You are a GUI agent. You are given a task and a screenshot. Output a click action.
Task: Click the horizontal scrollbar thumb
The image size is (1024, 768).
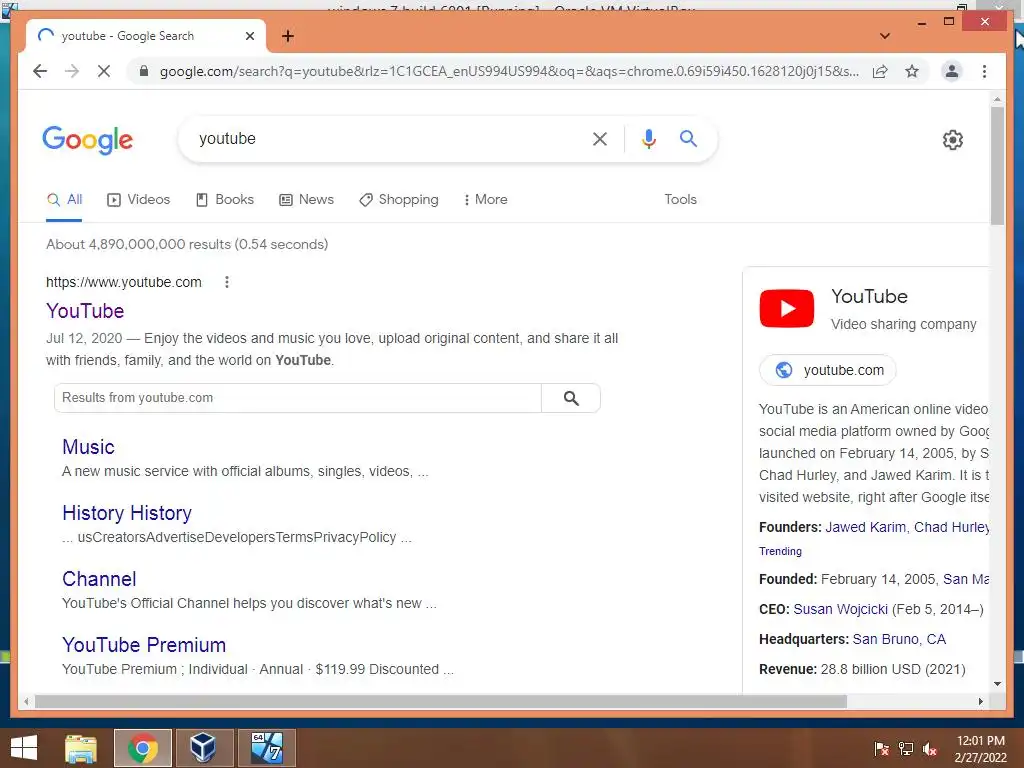point(441,701)
